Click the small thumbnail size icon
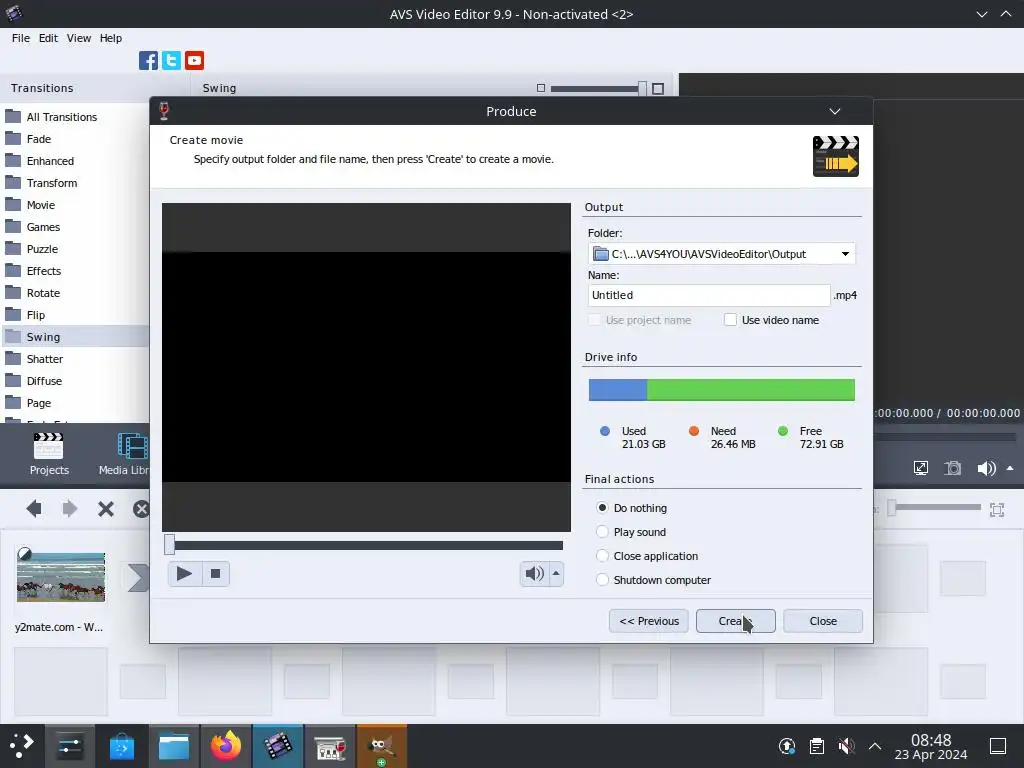The height and width of the screenshot is (768, 1024). click(541, 88)
